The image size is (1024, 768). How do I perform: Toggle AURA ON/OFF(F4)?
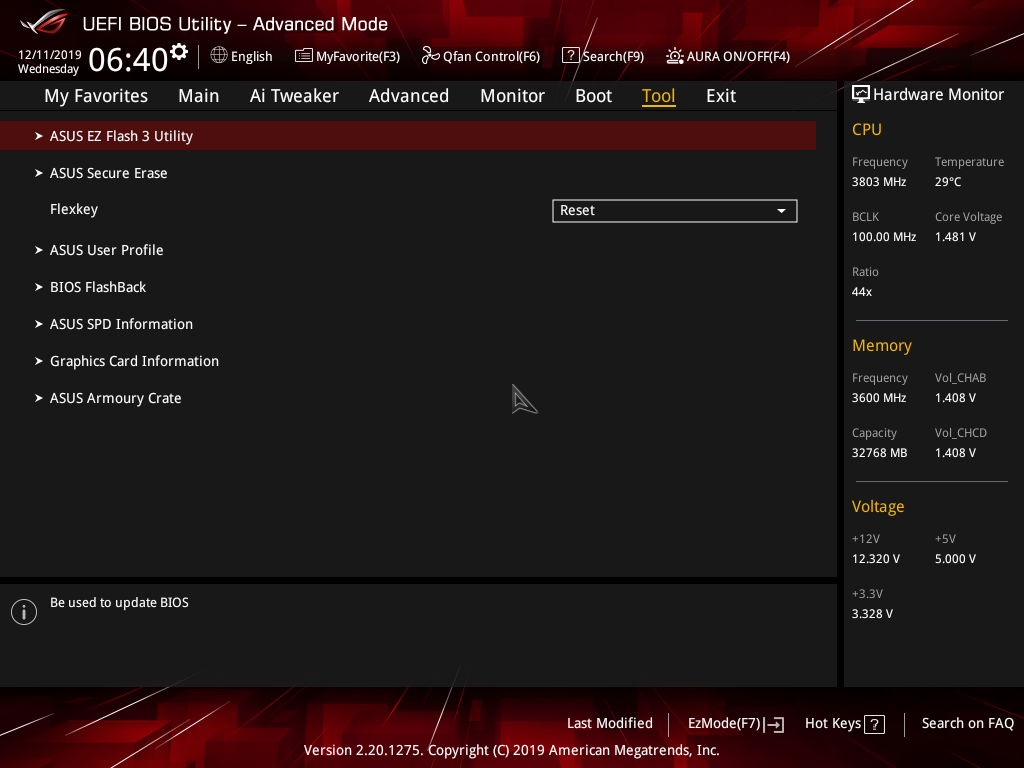[x=675, y=56]
